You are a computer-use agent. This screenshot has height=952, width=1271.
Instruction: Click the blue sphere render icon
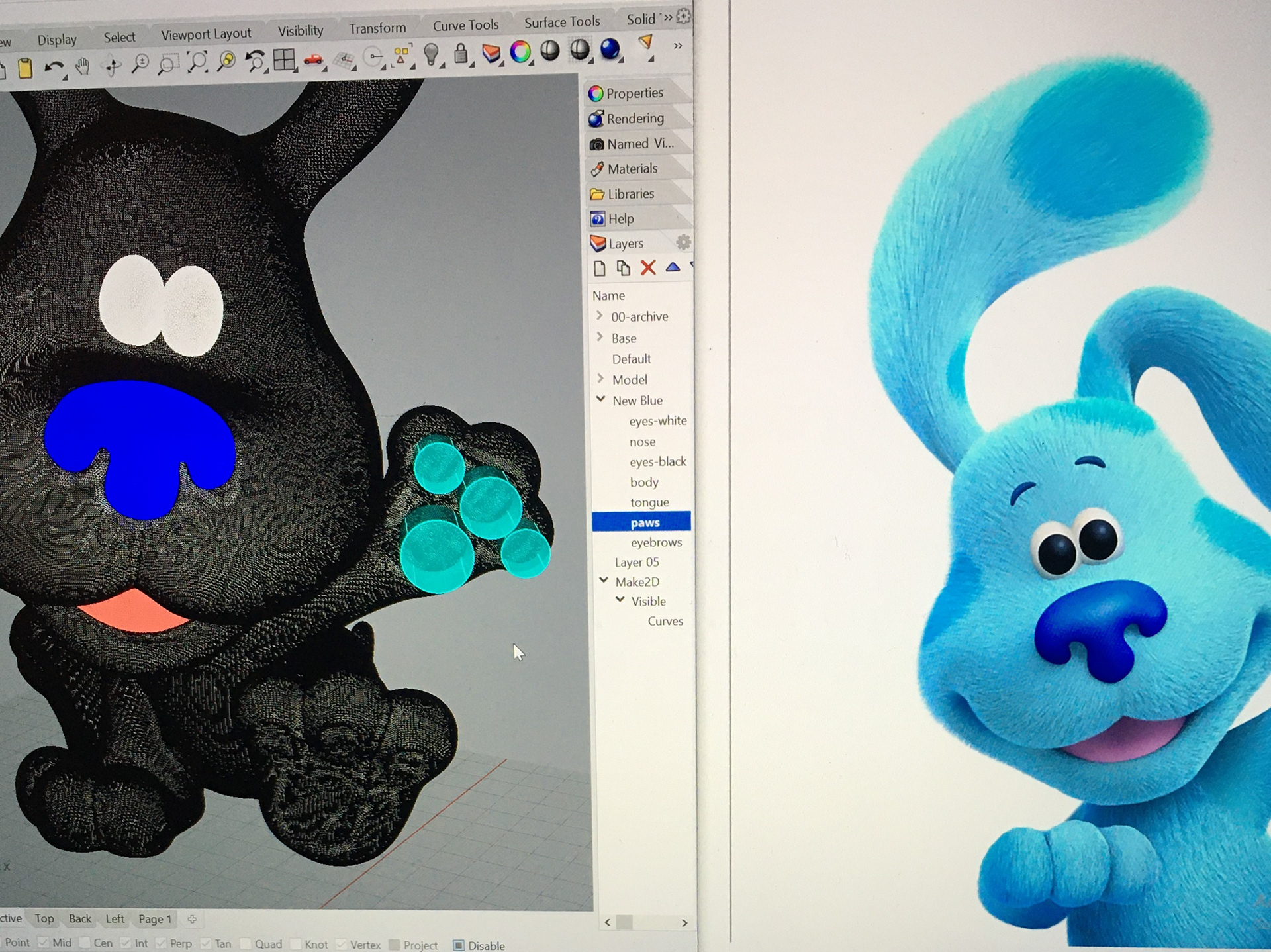[610, 49]
